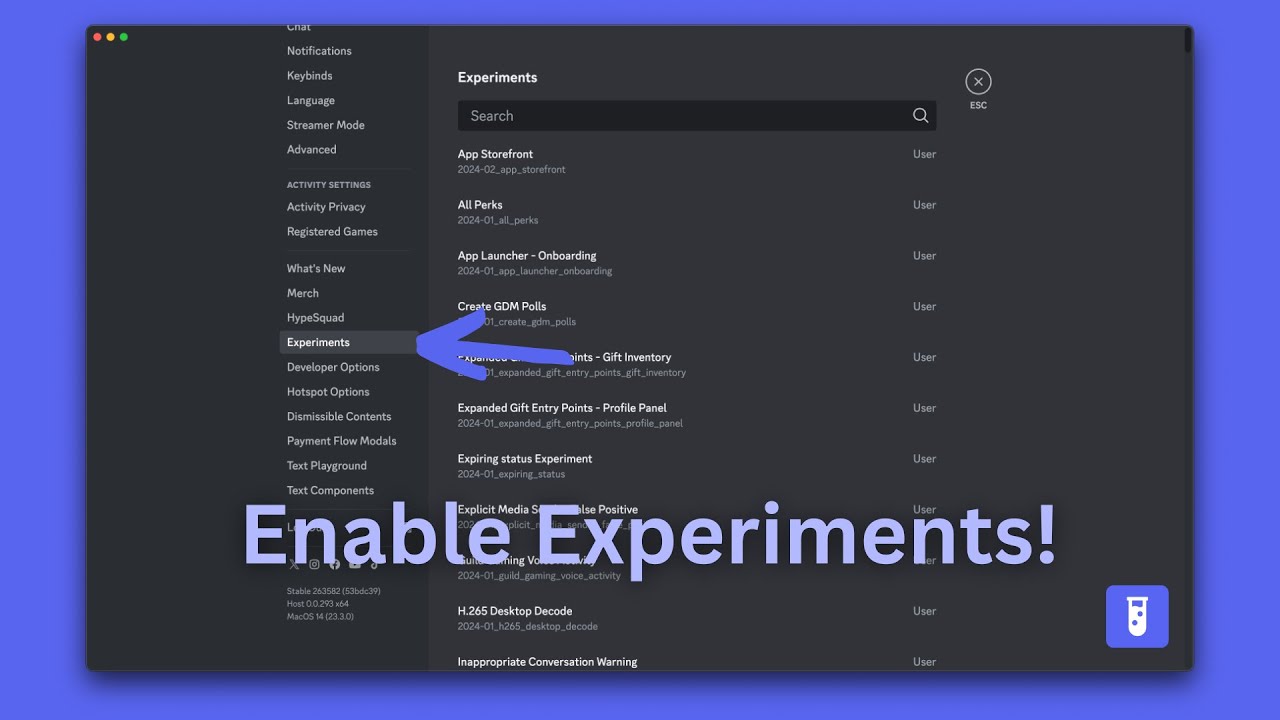
Task: Open Discord's Facebook social icon
Action: [x=334, y=564]
